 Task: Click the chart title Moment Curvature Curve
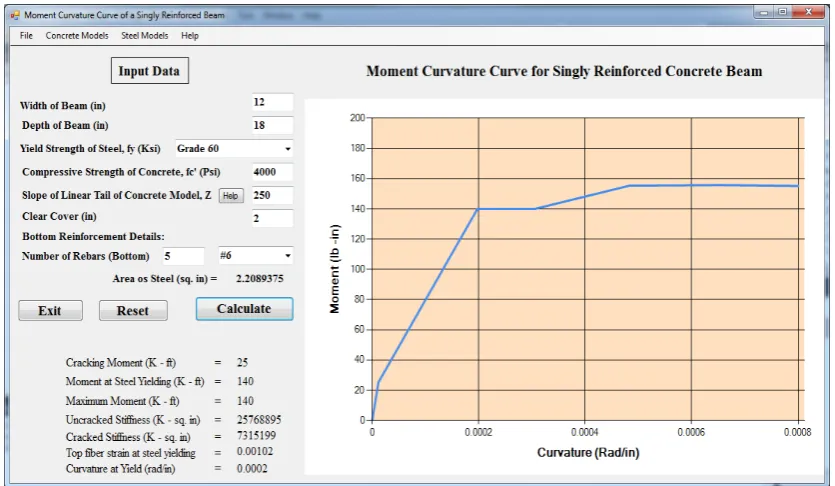tap(564, 71)
